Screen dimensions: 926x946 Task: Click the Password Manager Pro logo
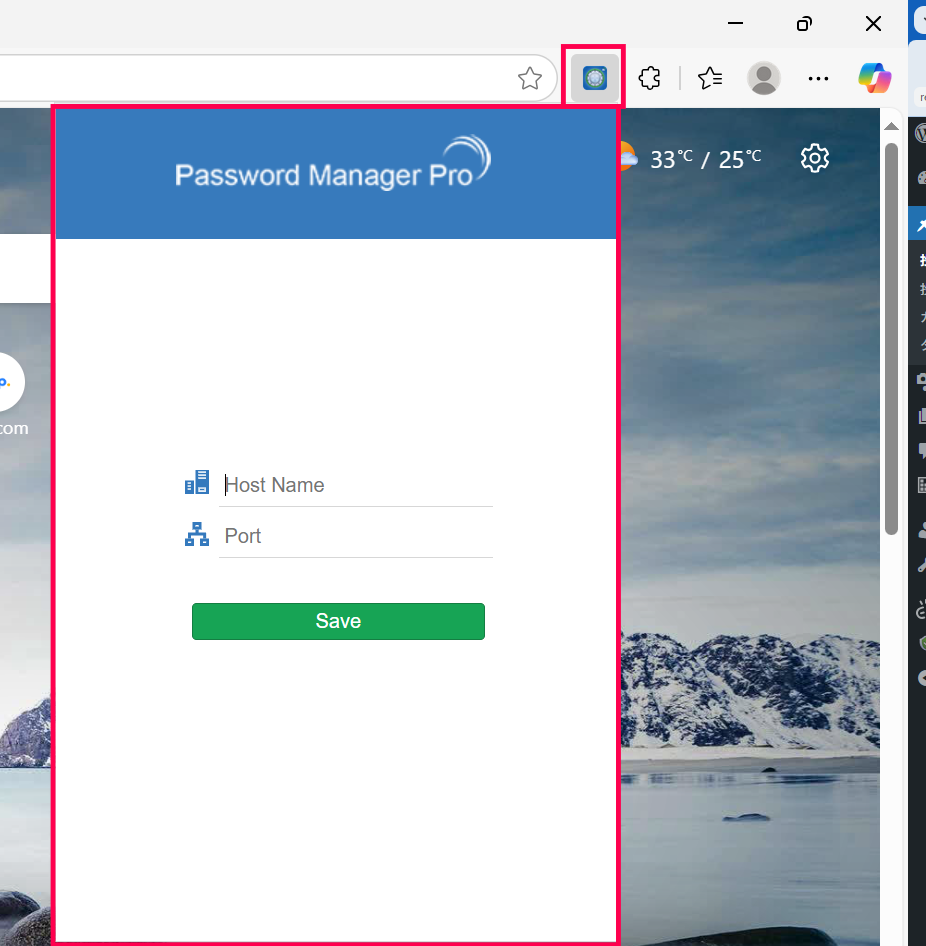pyautogui.click(x=333, y=162)
